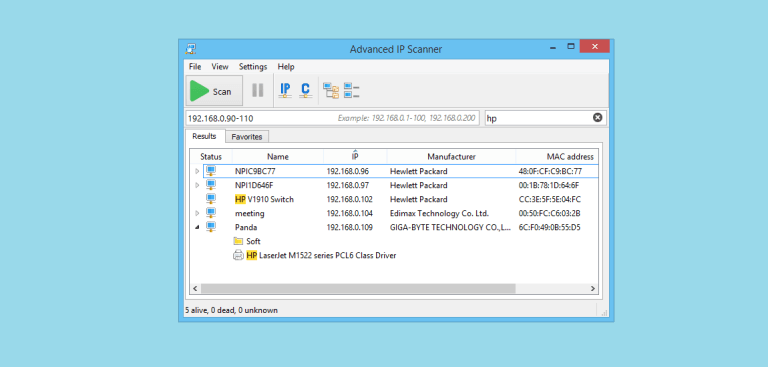Select HP LaserJet M1522 series PCL6 Class Driver
Viewport: 768px width, 367px height.
[321, 255]
